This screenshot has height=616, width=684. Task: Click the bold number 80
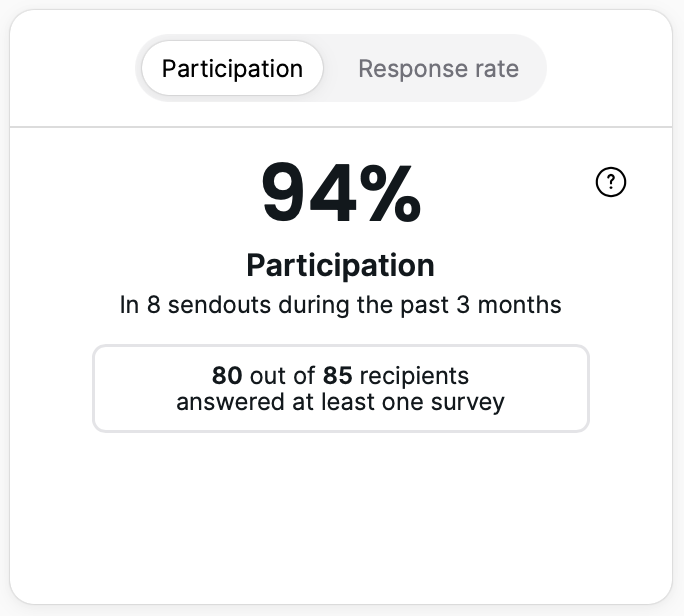pyautogui.click(x=227, y=376)
